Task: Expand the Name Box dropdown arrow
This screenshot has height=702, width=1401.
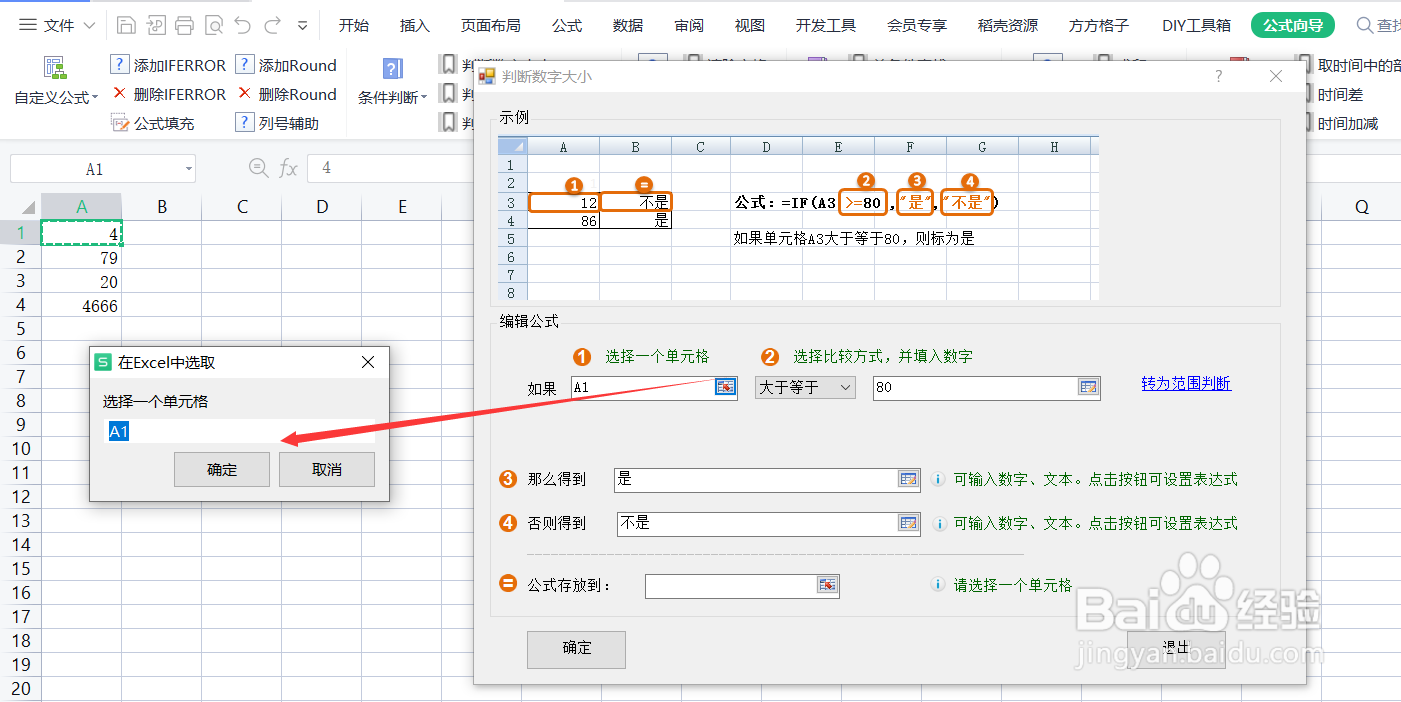Action: pyautogui.click(x=188, y=169)
